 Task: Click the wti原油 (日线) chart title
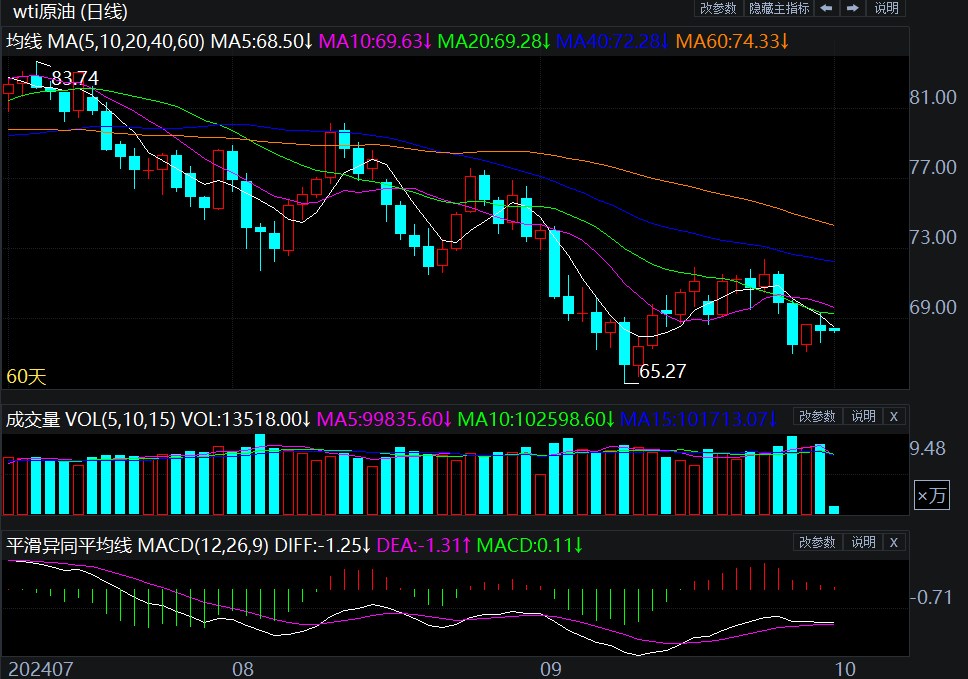(x=70, y=12)
